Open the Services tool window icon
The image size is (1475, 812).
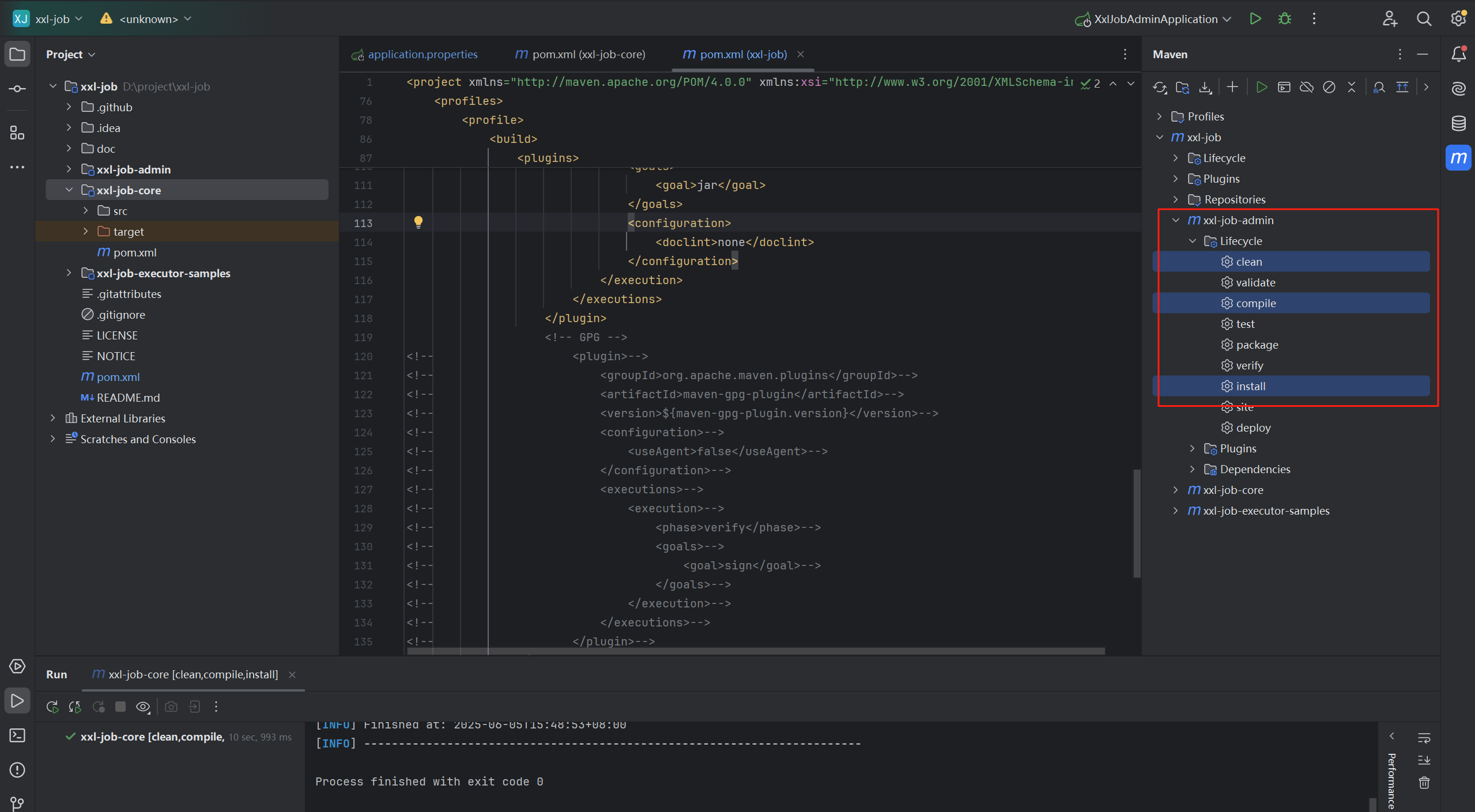(x=17, y=666)
